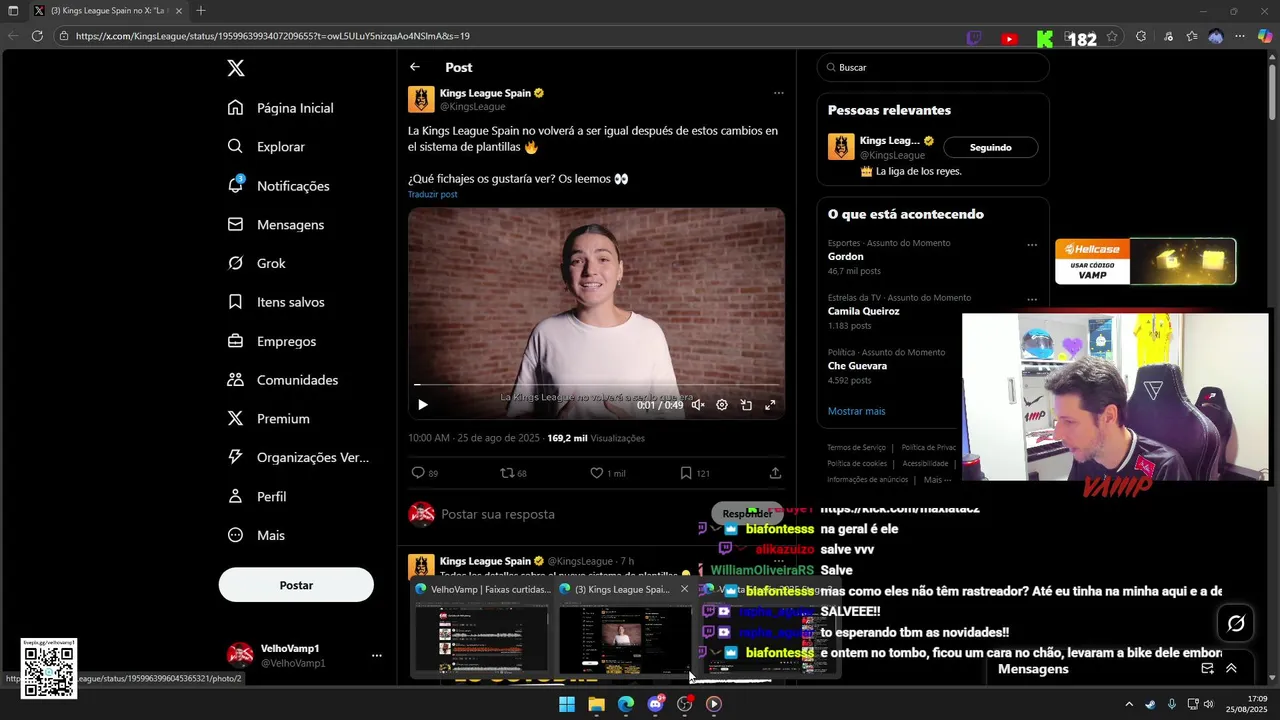Open the Twitch favorite icon
The height and width of the screenshot is (720, 1280).
tap(974, 38)
